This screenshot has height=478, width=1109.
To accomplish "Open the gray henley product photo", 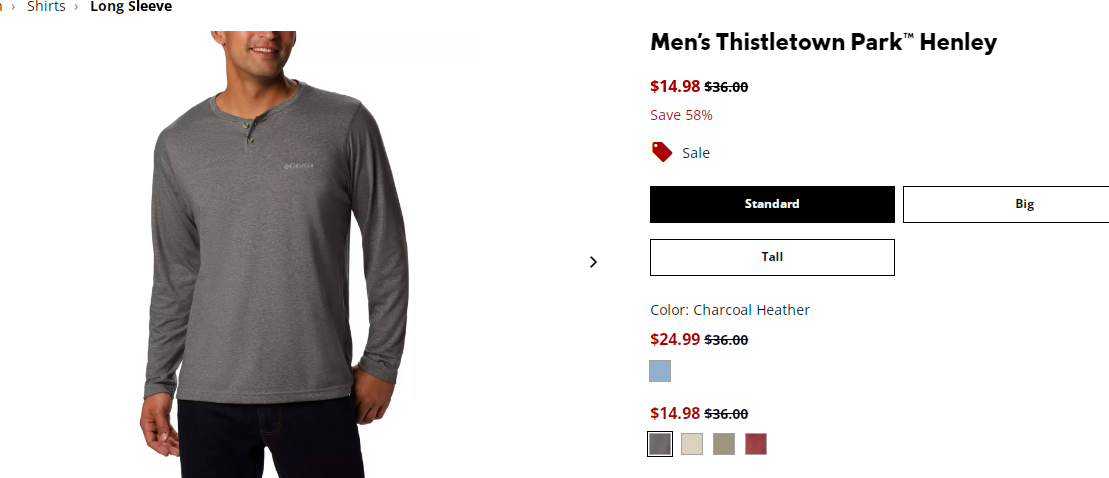I will click(276, 255).
